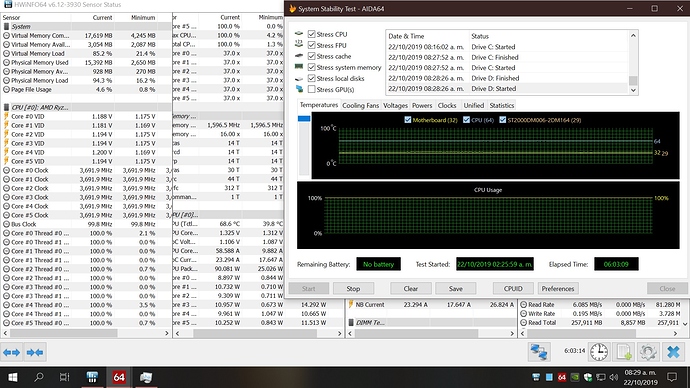
Task: Click fourth panel vertical scroll down arrow
Action: pyautogui.click(x=685, y=323)
